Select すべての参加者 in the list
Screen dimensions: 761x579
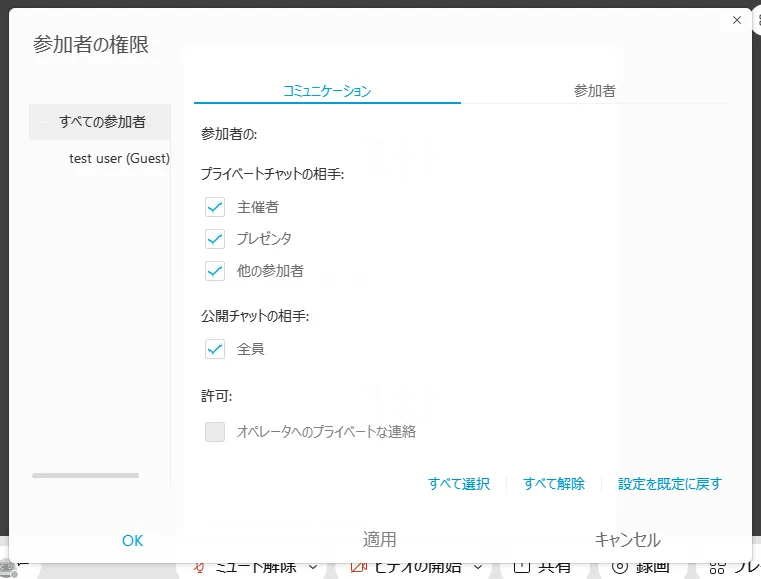point(101,122)
